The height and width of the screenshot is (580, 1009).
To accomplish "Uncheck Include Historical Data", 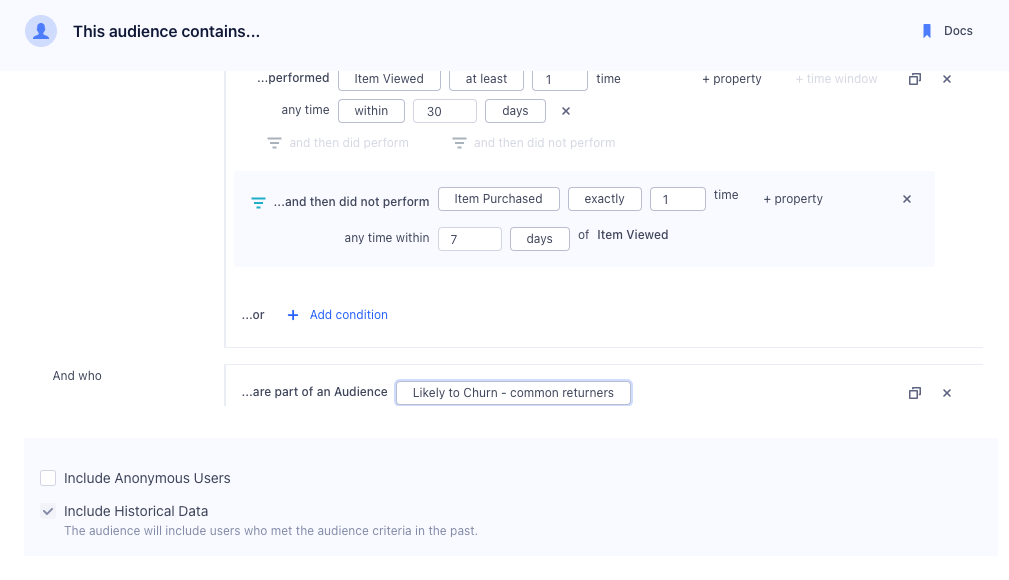I will point(47,511).
